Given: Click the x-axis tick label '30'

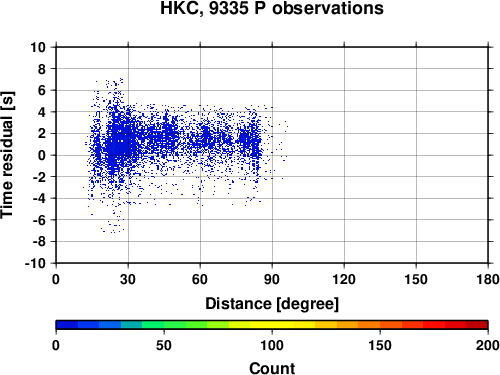Looking at the screenshot, I should [128, 279].
